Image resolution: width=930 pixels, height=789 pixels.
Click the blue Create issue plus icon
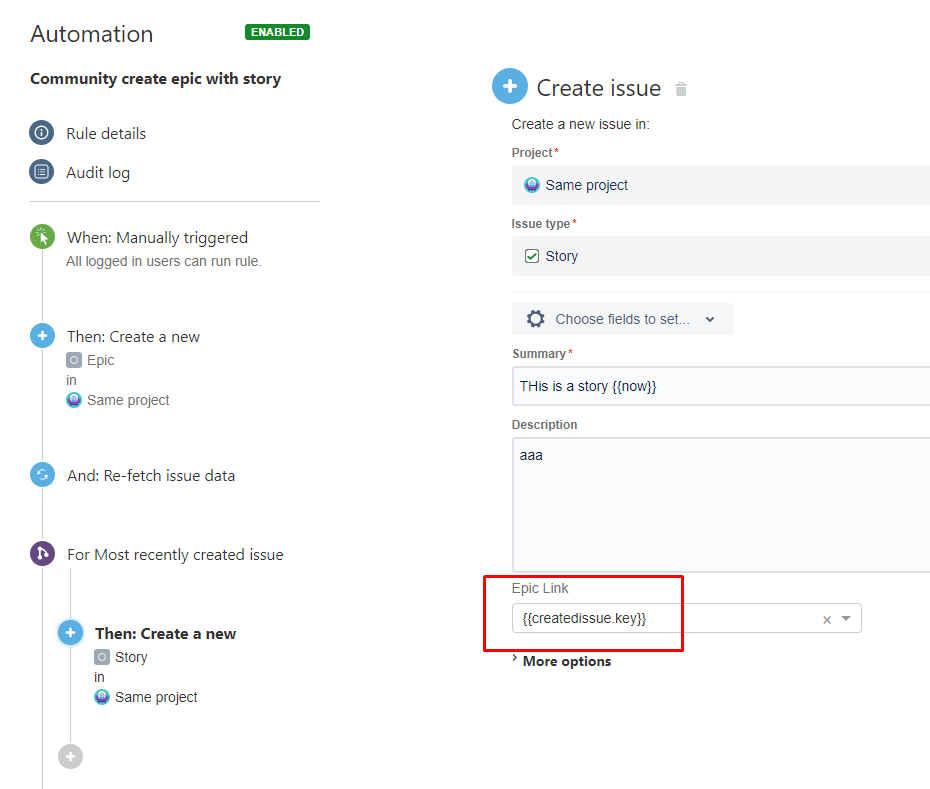pyautogui.click(x=509, y=87)
